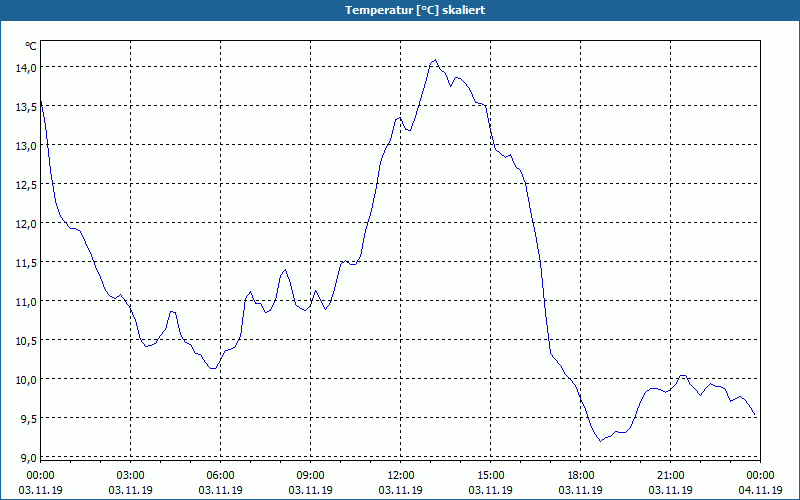The width and height of the screenshot is (800, 500).
Task: Select the 10,0 y-axis label
Action: (26, 380)
